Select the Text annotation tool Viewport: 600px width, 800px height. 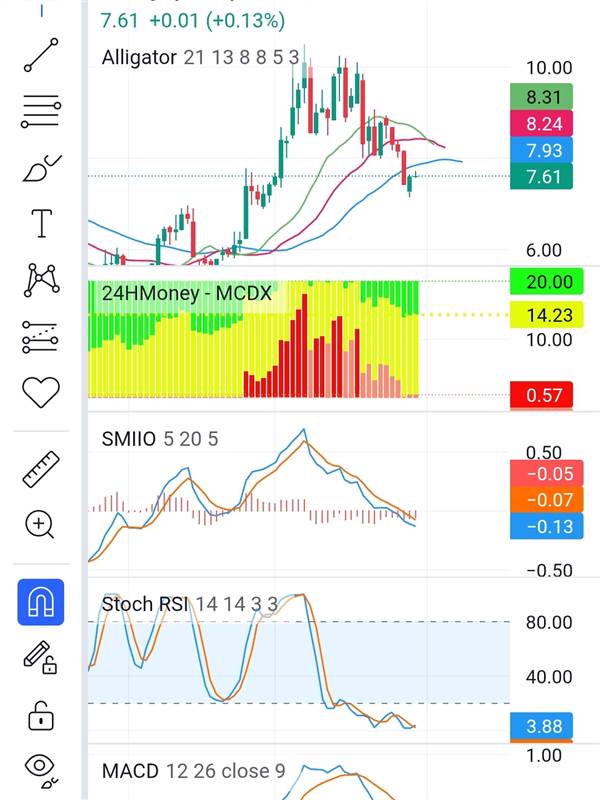[41, 223]
